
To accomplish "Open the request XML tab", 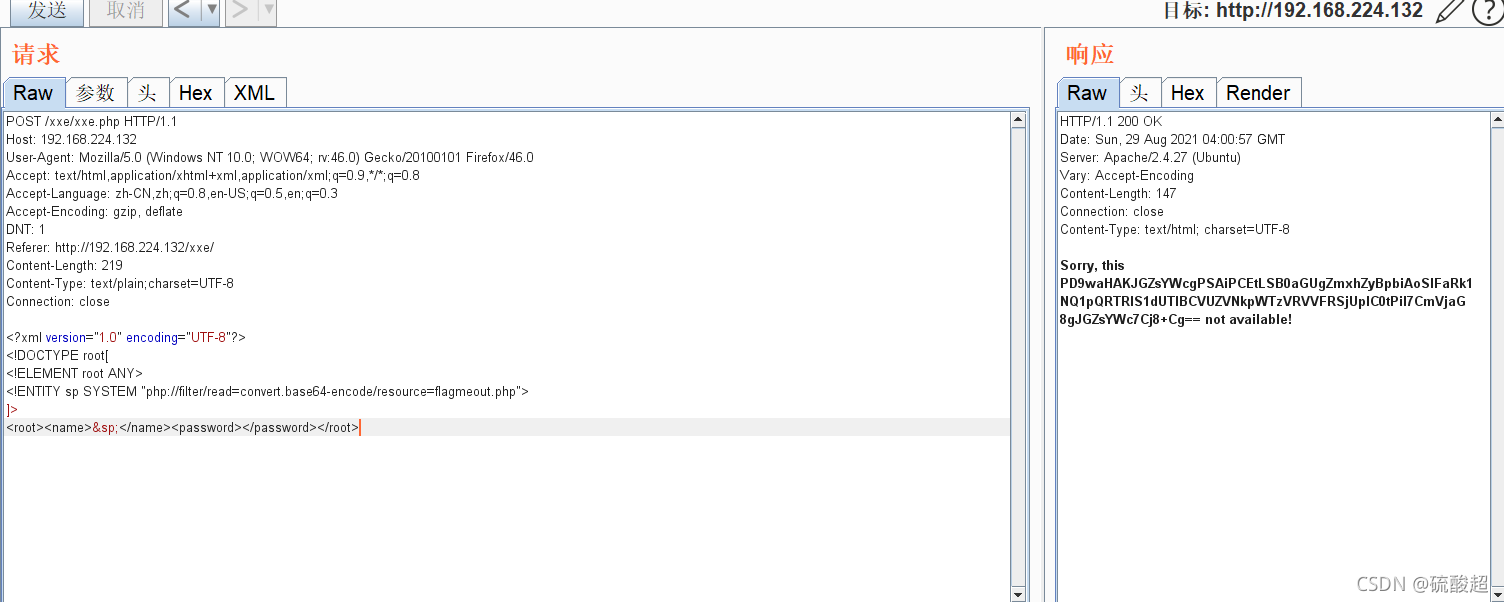I will click(x=255, y=93).
